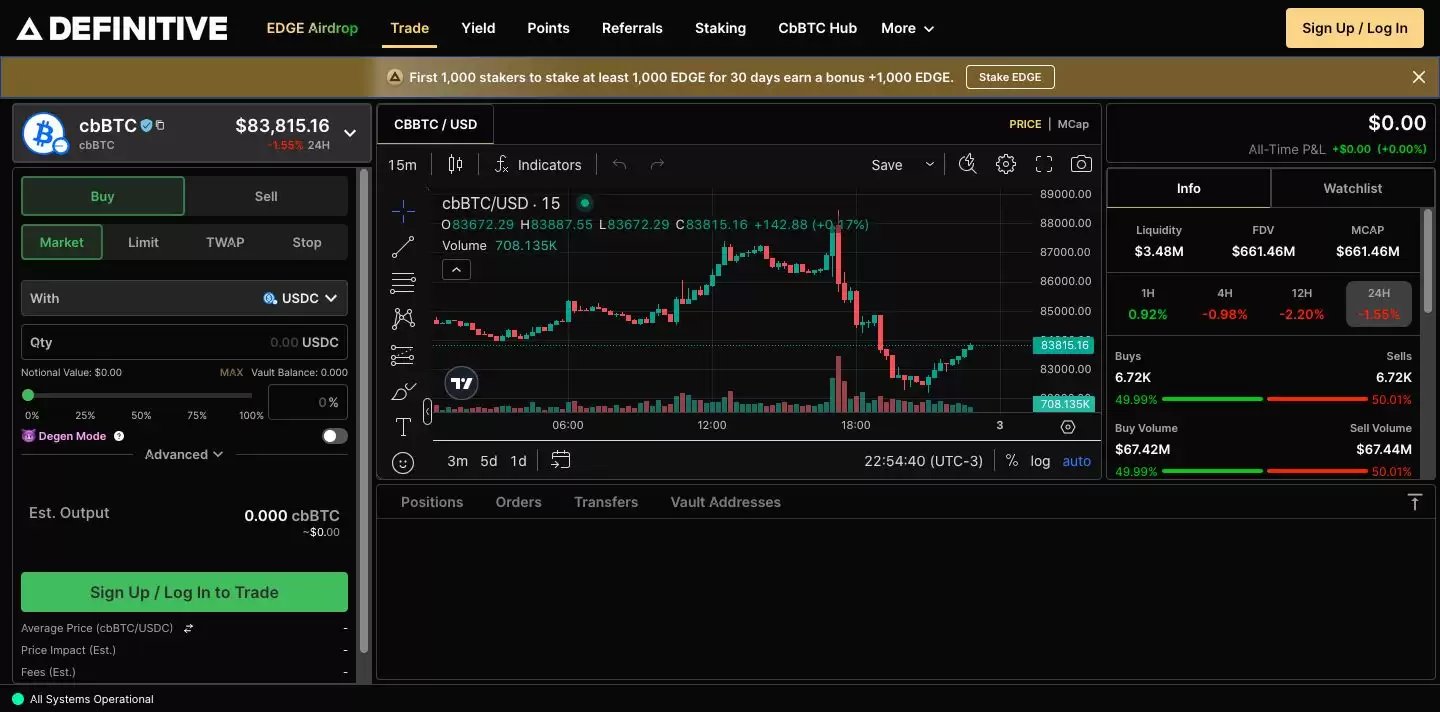Screen dimensions: 1440x712
Task: Enable Degen Mode switch
Action: point(335,436)
